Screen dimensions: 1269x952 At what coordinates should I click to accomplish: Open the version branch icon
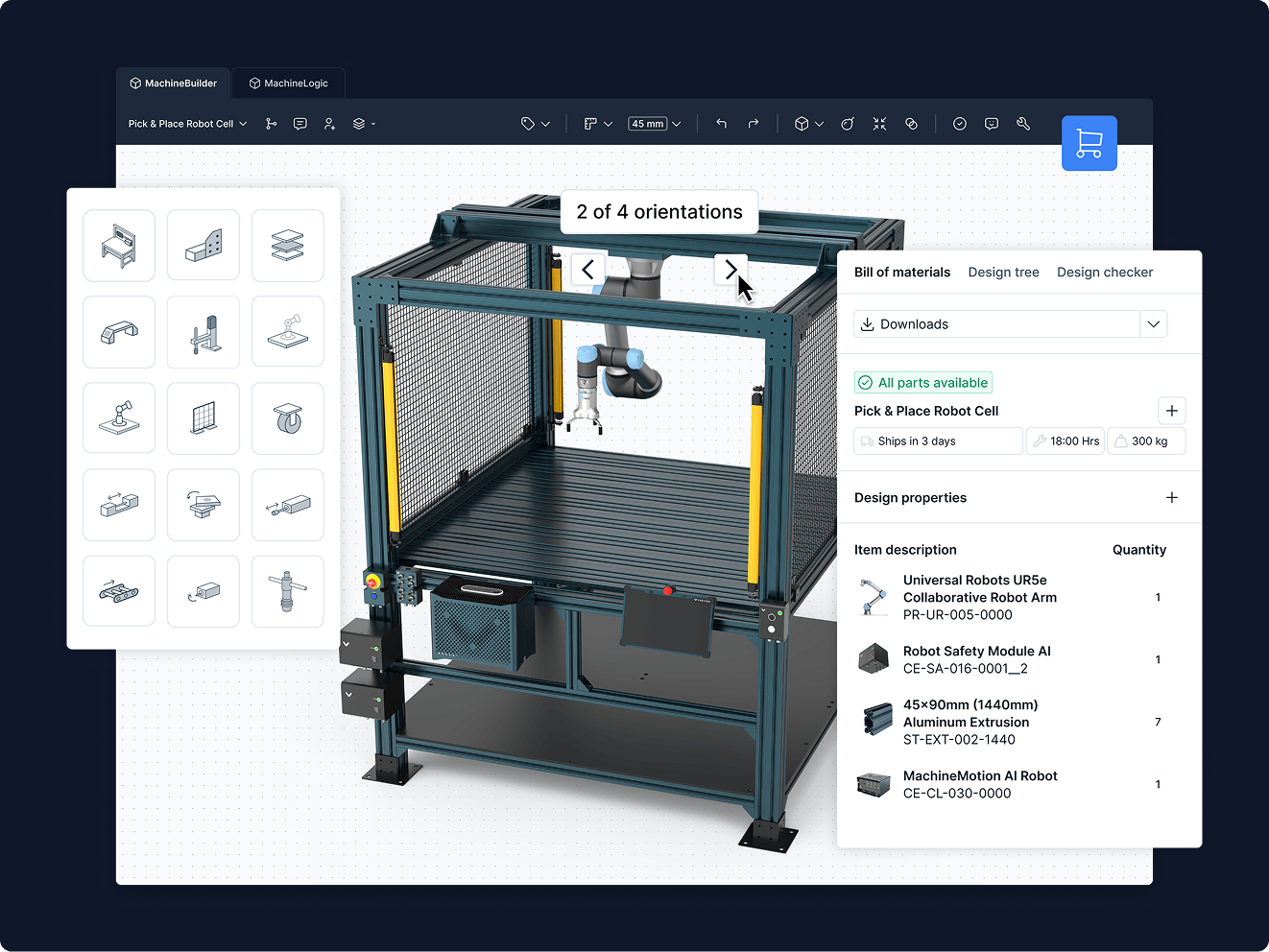pos(272,124)
